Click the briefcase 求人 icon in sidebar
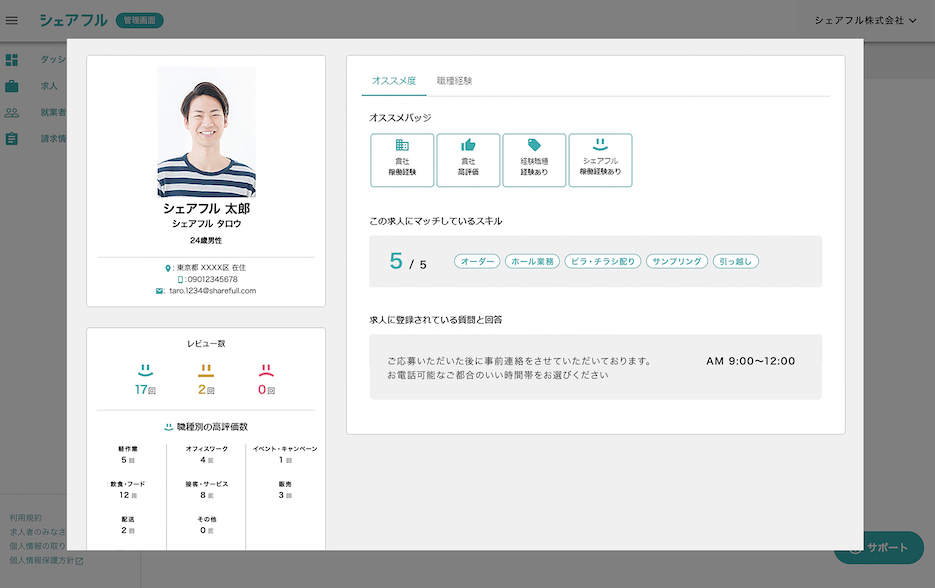935x588 pixels. pos(11,86)
